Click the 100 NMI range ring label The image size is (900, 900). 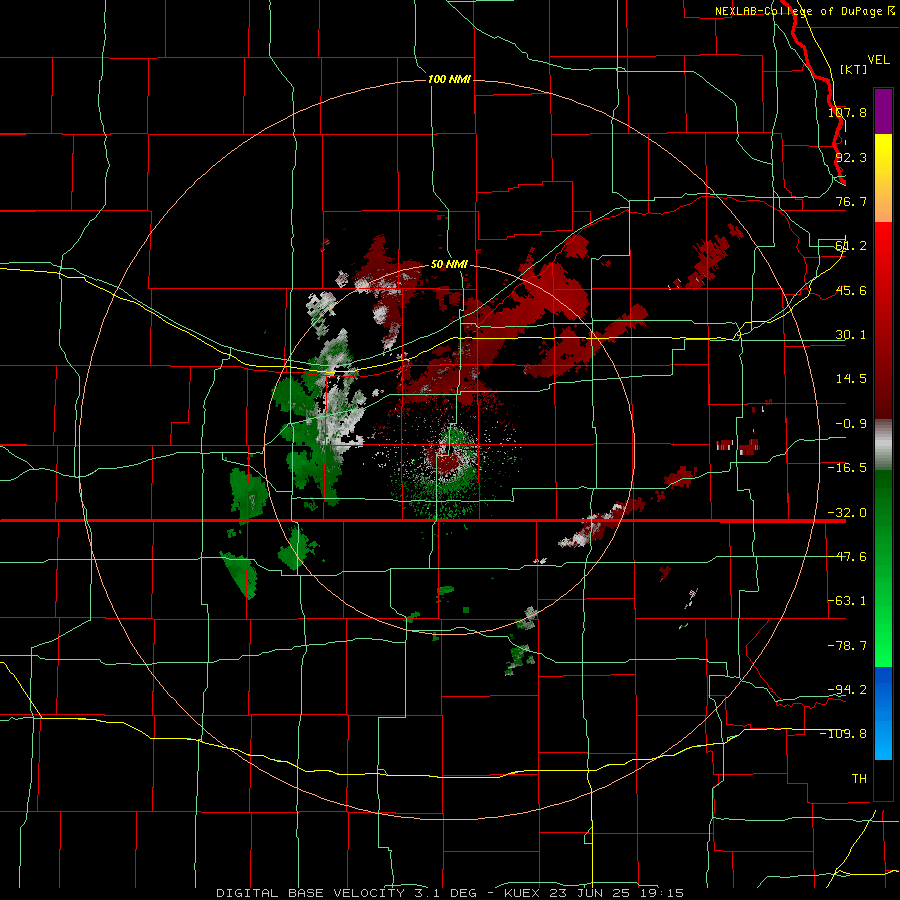coord(449,79)
